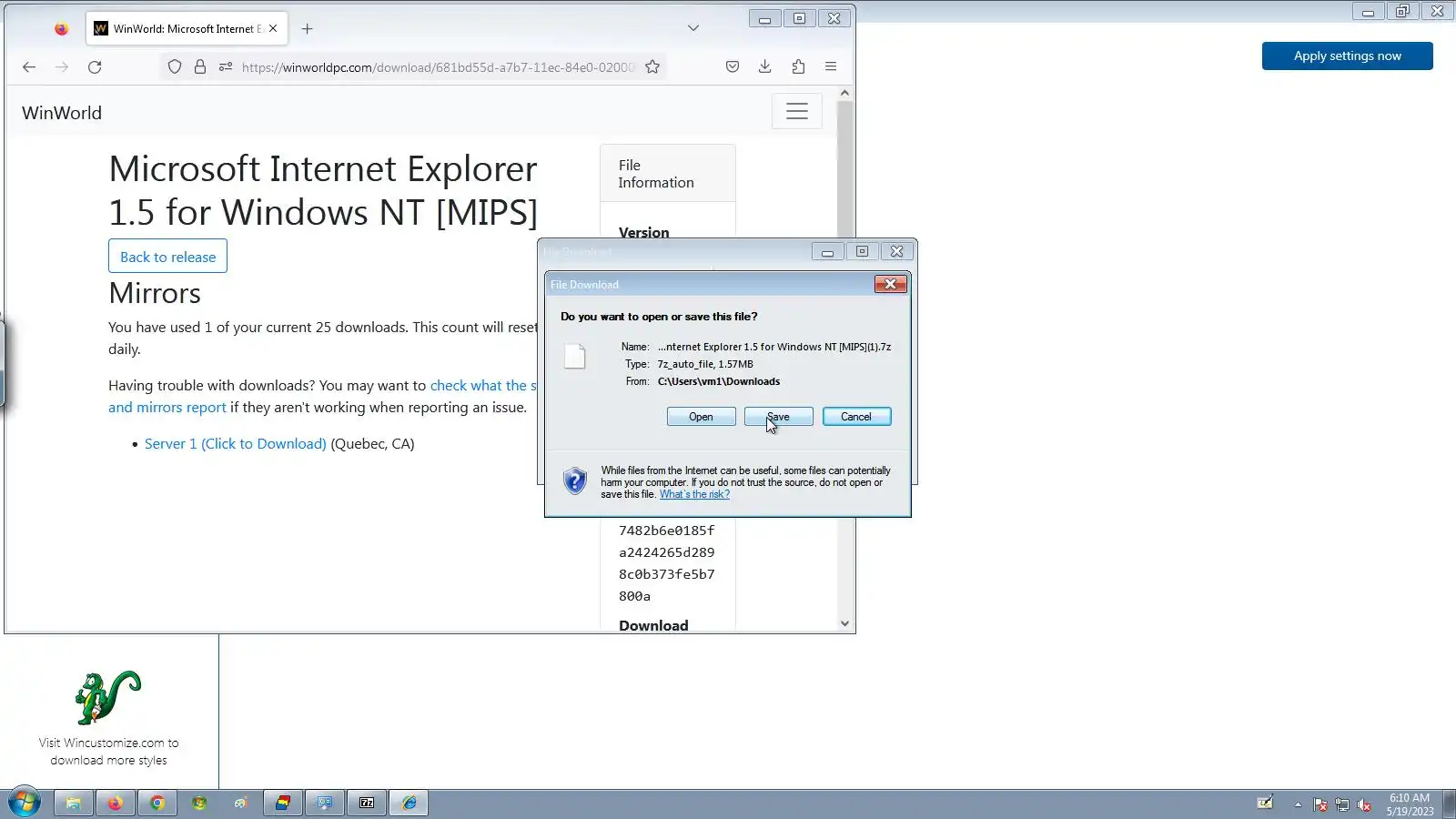
Task: Click Save in File Download dialog
Action: coord(778,417)
